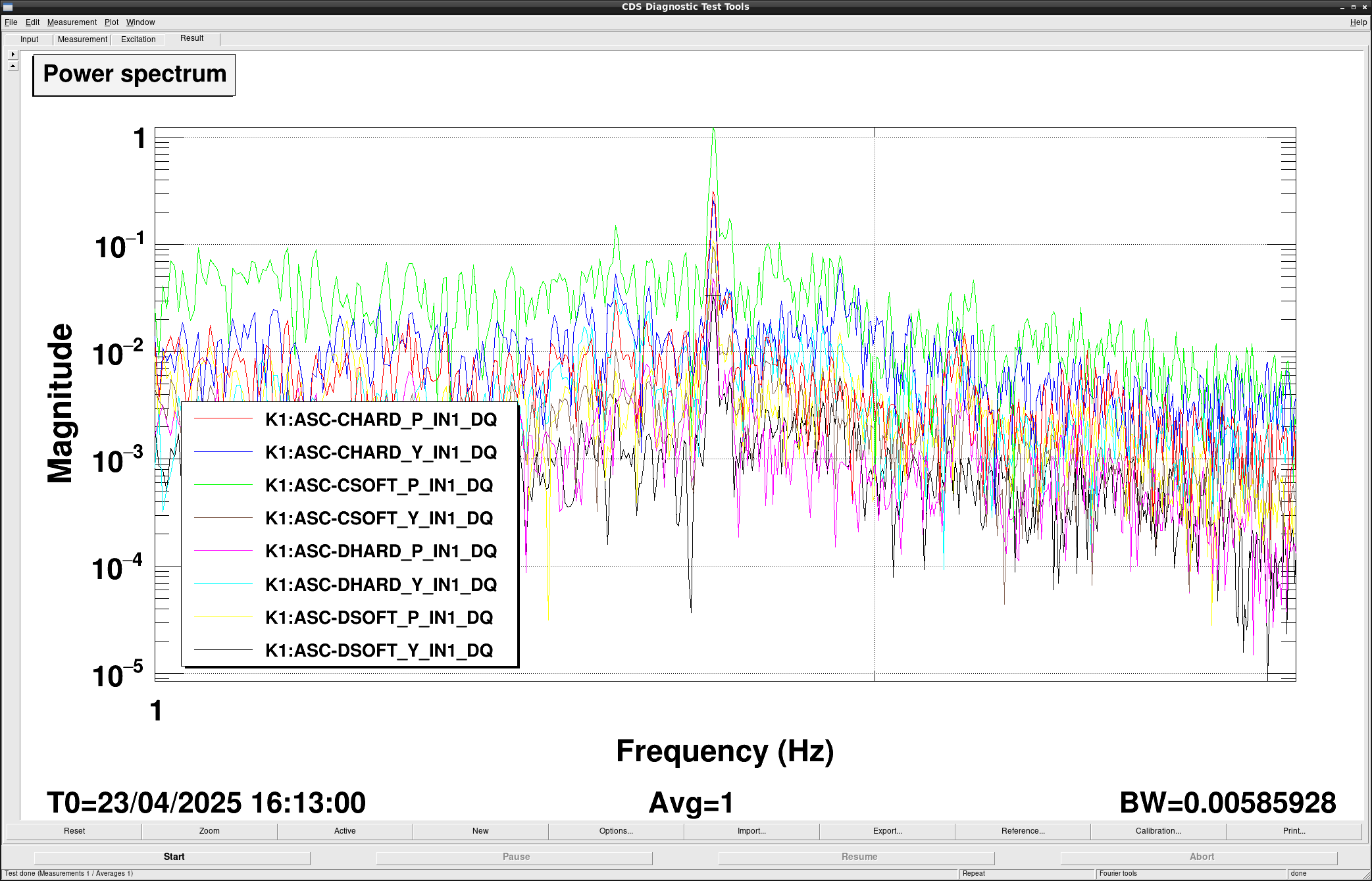Open the Window menu
This screenshot has height=881, width=1372.
click(140, 22)
